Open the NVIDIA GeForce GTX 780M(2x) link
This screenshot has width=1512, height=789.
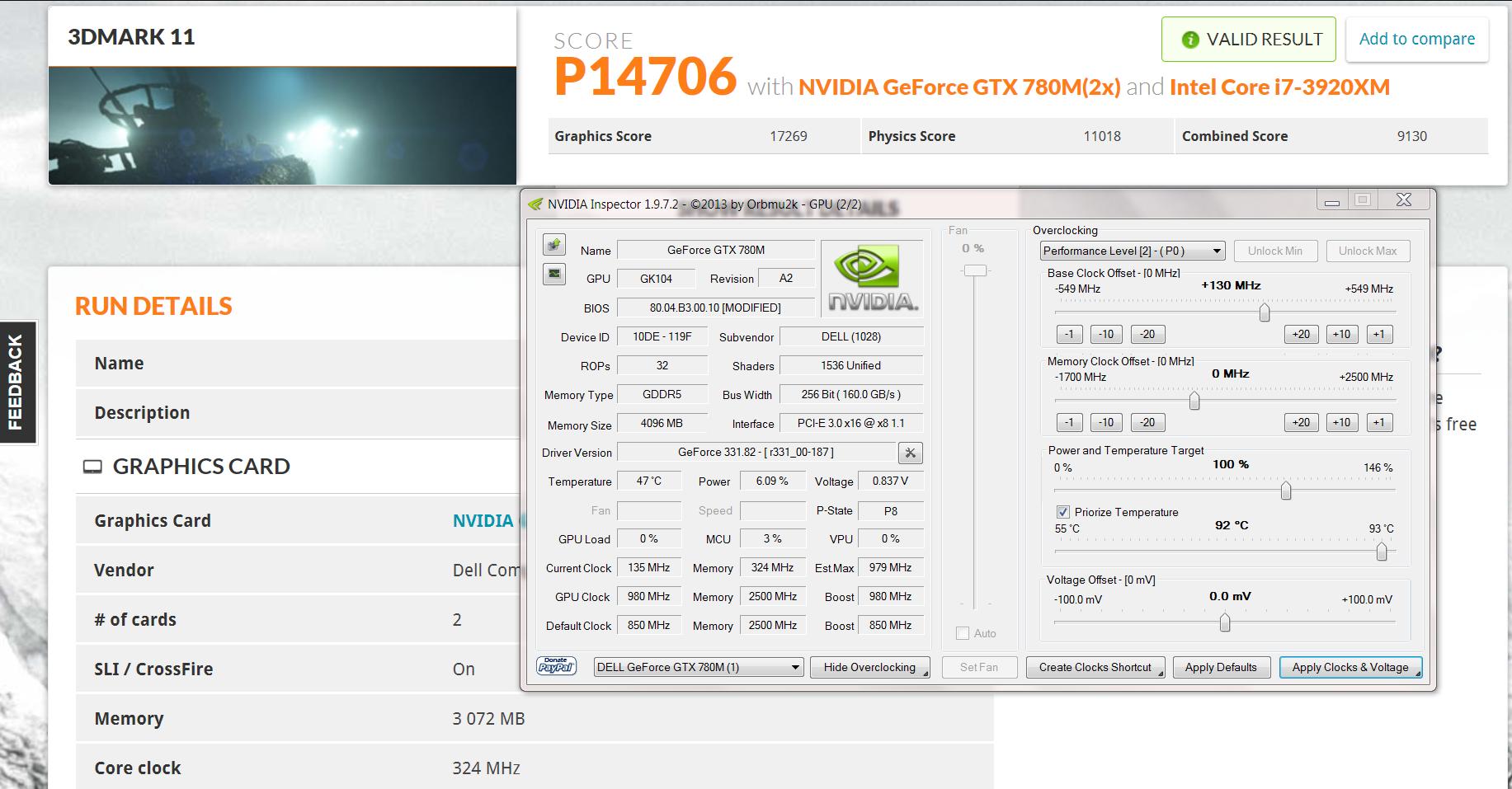point(959,87)
